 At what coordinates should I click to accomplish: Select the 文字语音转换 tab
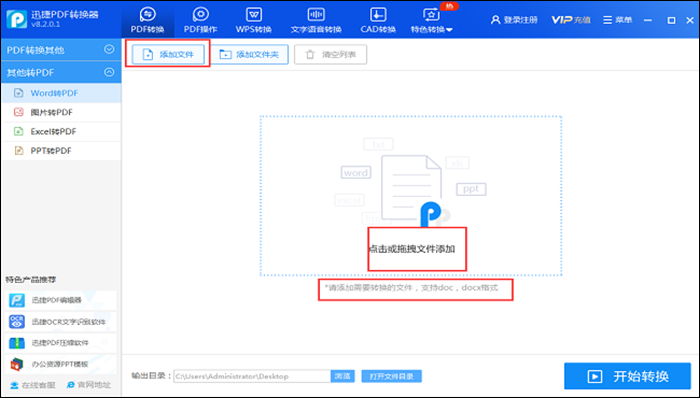[x=316, y=21]
